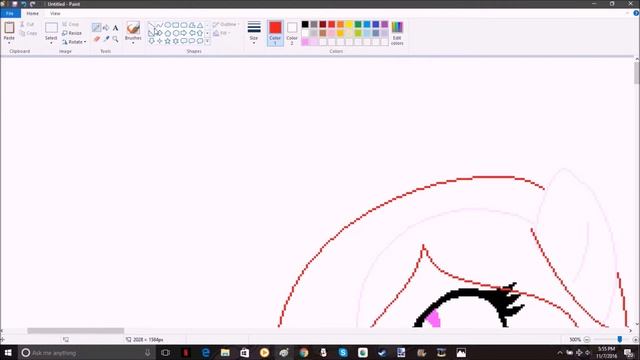Screen dimensions: 640x360
Task: Click zoom out minus button
Action: [x=587, y=340]
